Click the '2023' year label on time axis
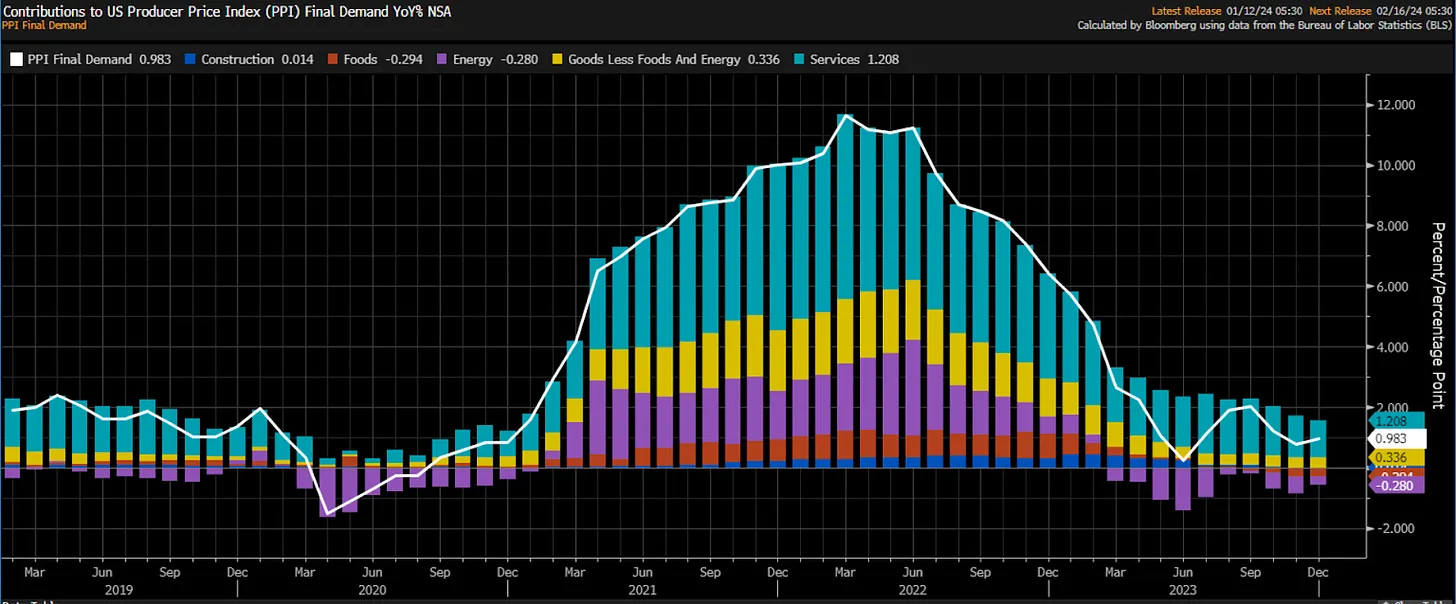Image resolution: width=1456 pixels, height=604 pixels. 1183,591
